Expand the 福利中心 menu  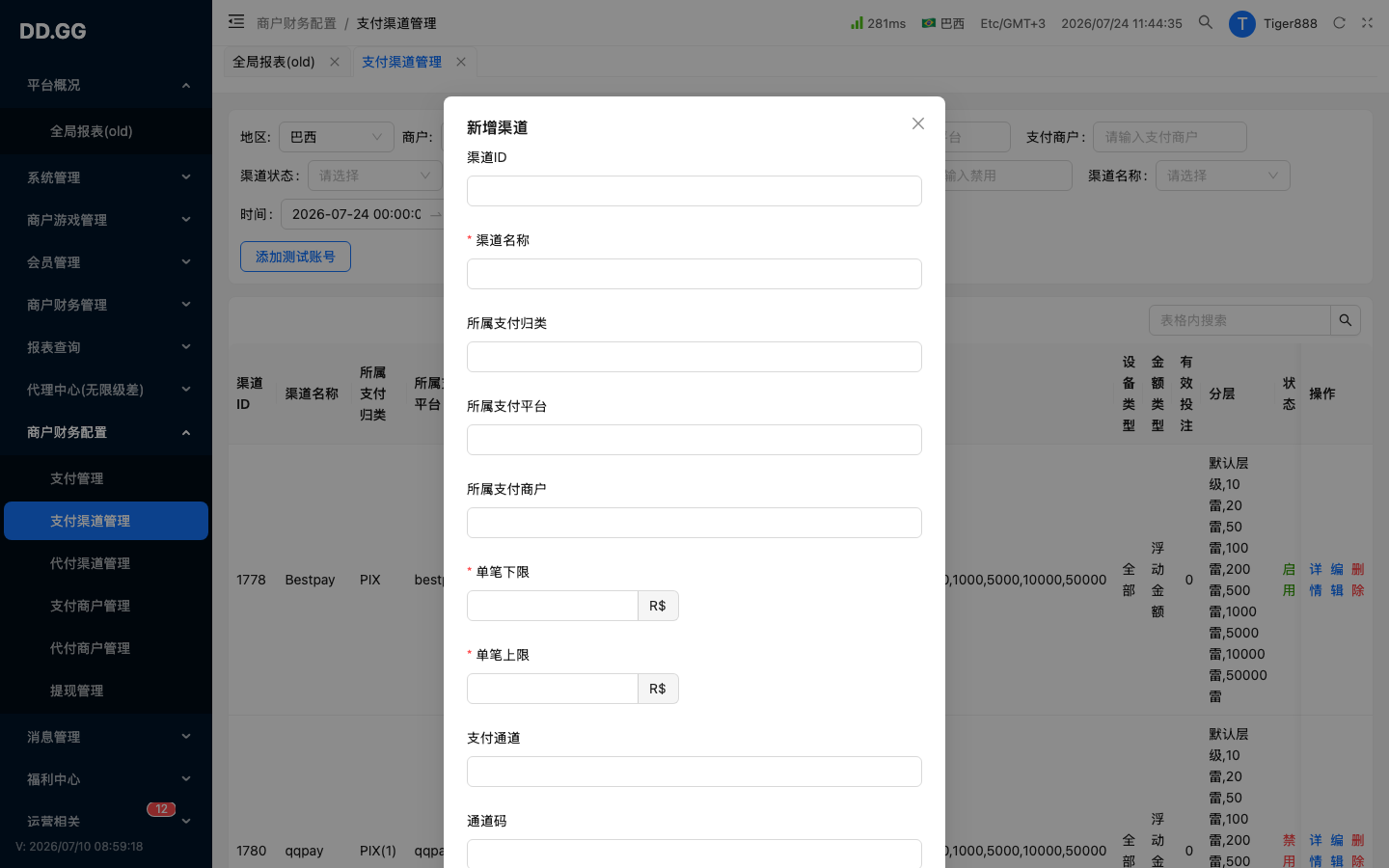point(106,779)
